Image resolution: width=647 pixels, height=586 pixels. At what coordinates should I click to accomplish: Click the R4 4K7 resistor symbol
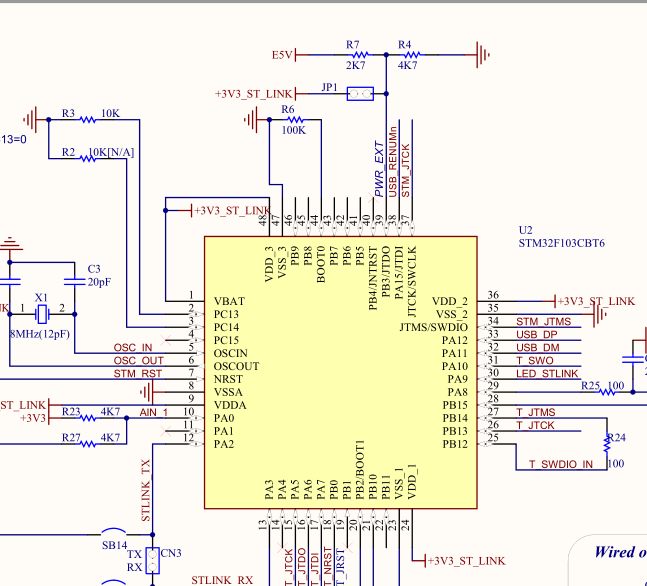coord(412,54)
